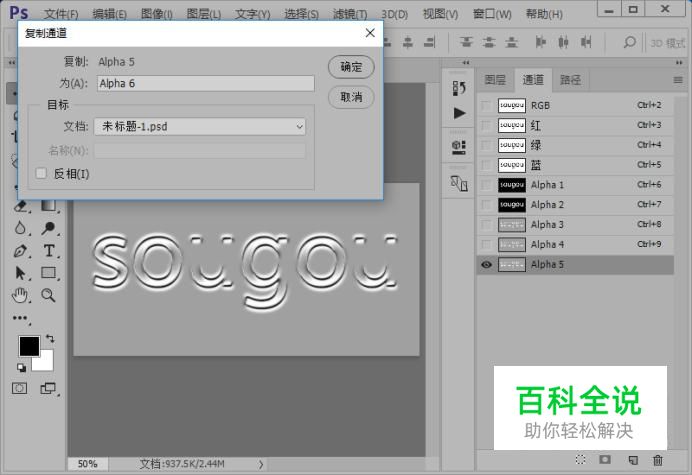
Task: Open the Clone Source panel icon
Action: [x=459, y=183]
